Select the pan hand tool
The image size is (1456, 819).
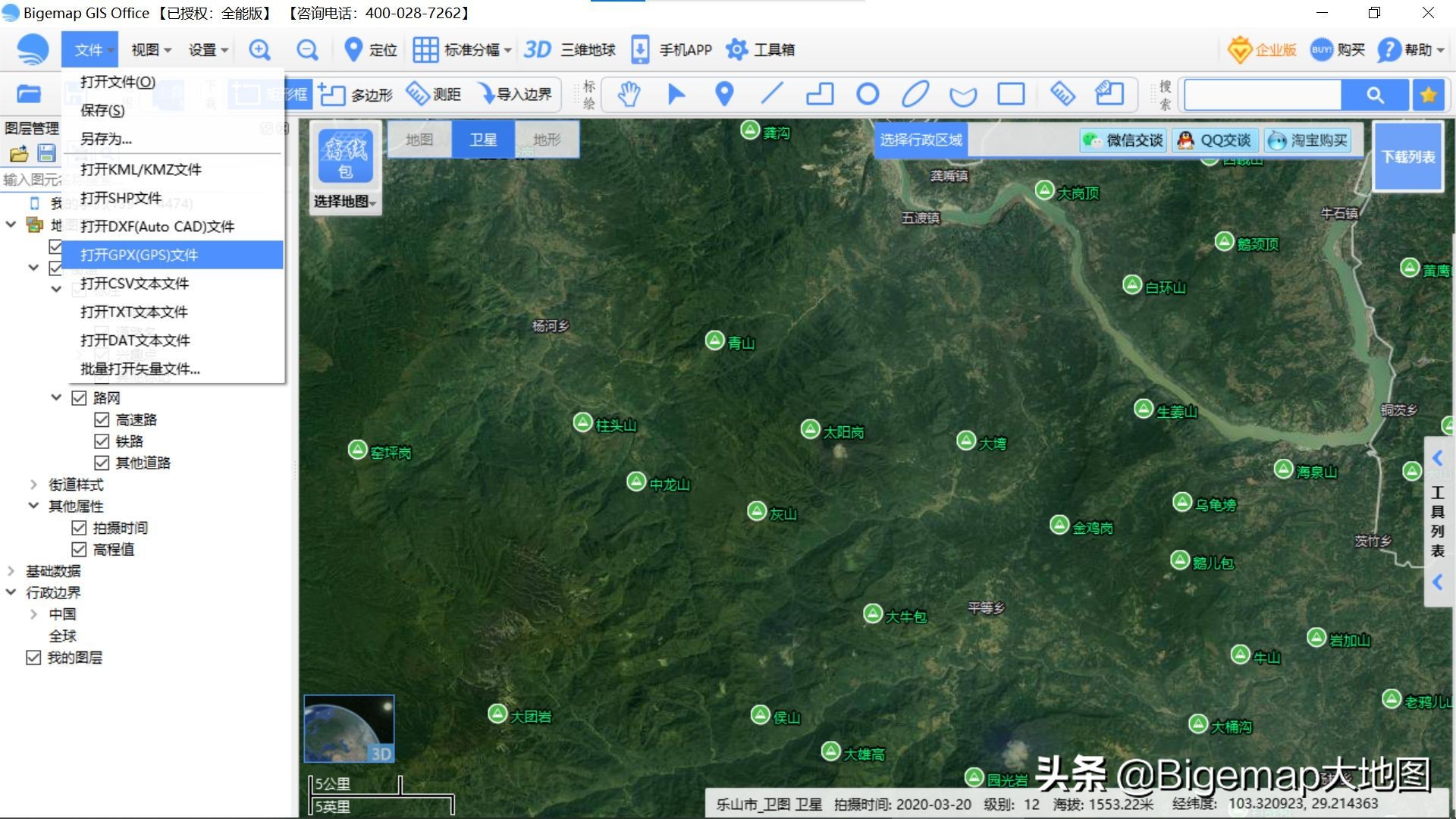tap(629, 94)
